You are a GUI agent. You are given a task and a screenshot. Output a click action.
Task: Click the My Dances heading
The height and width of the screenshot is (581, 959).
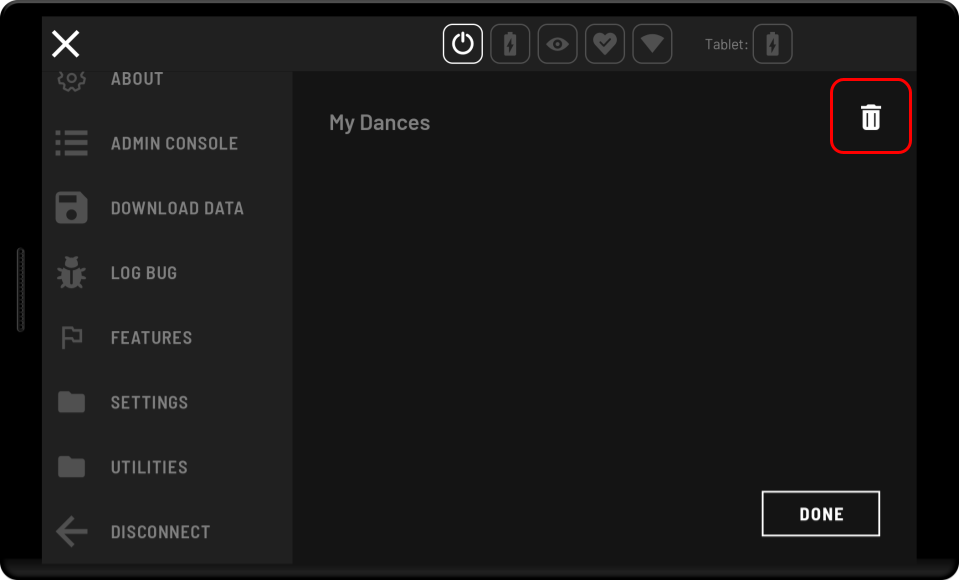379,123
